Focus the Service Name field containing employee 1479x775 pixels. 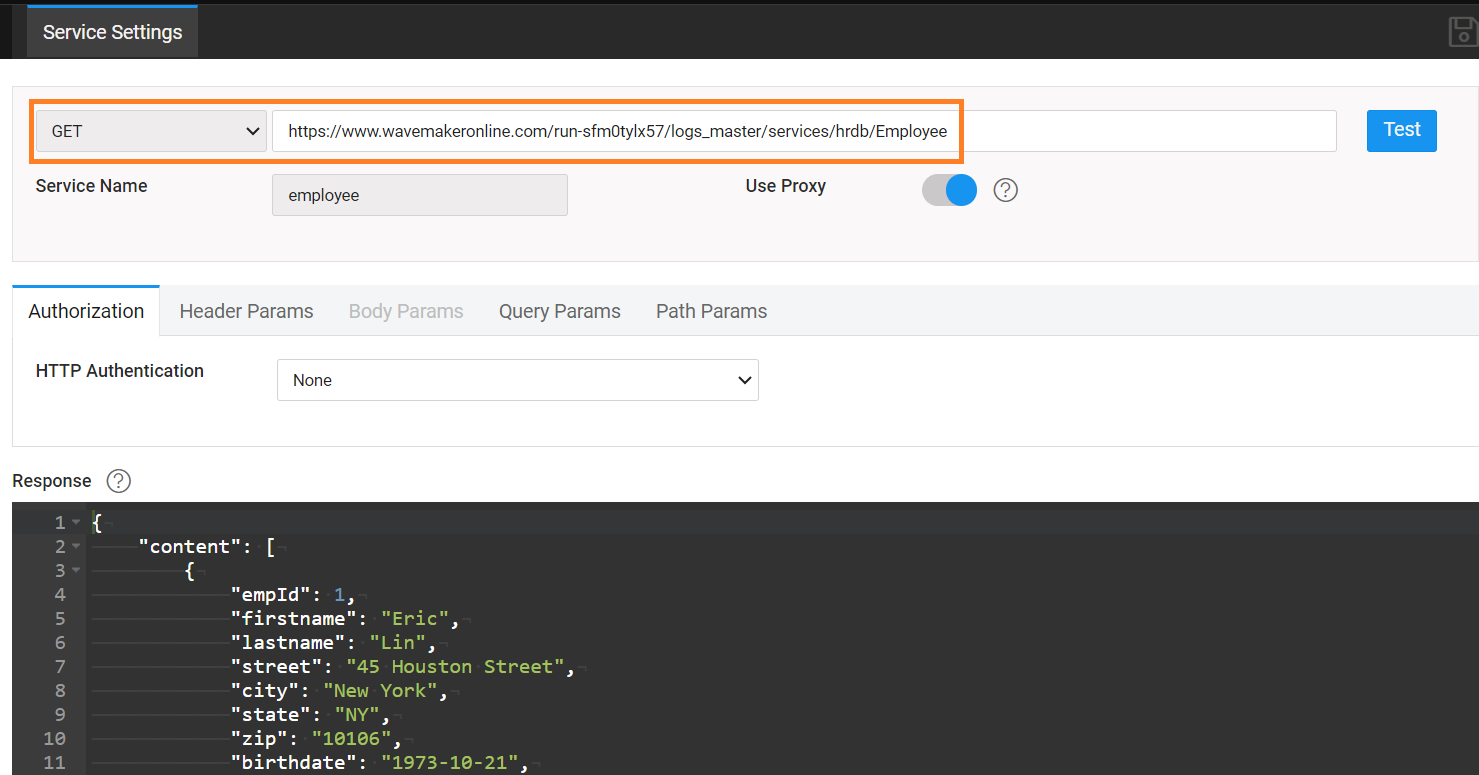[x=419, y=195]
